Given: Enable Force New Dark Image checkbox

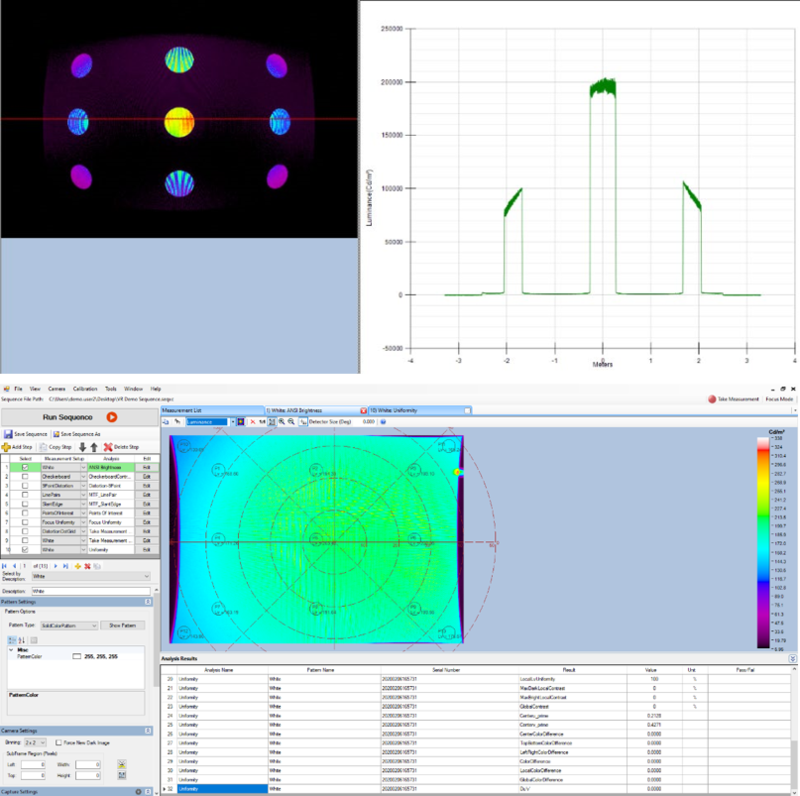Looking at the screenshot, I should pos(59,742).
